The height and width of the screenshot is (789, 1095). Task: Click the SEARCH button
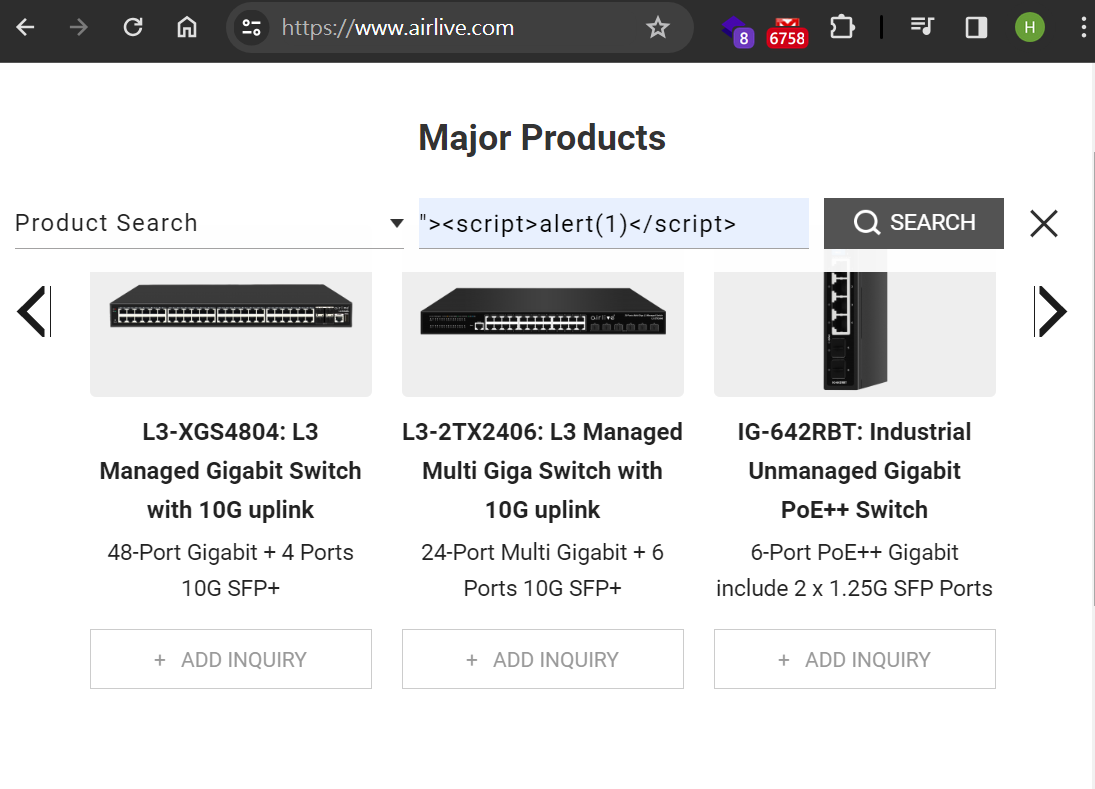coord(913,223)
